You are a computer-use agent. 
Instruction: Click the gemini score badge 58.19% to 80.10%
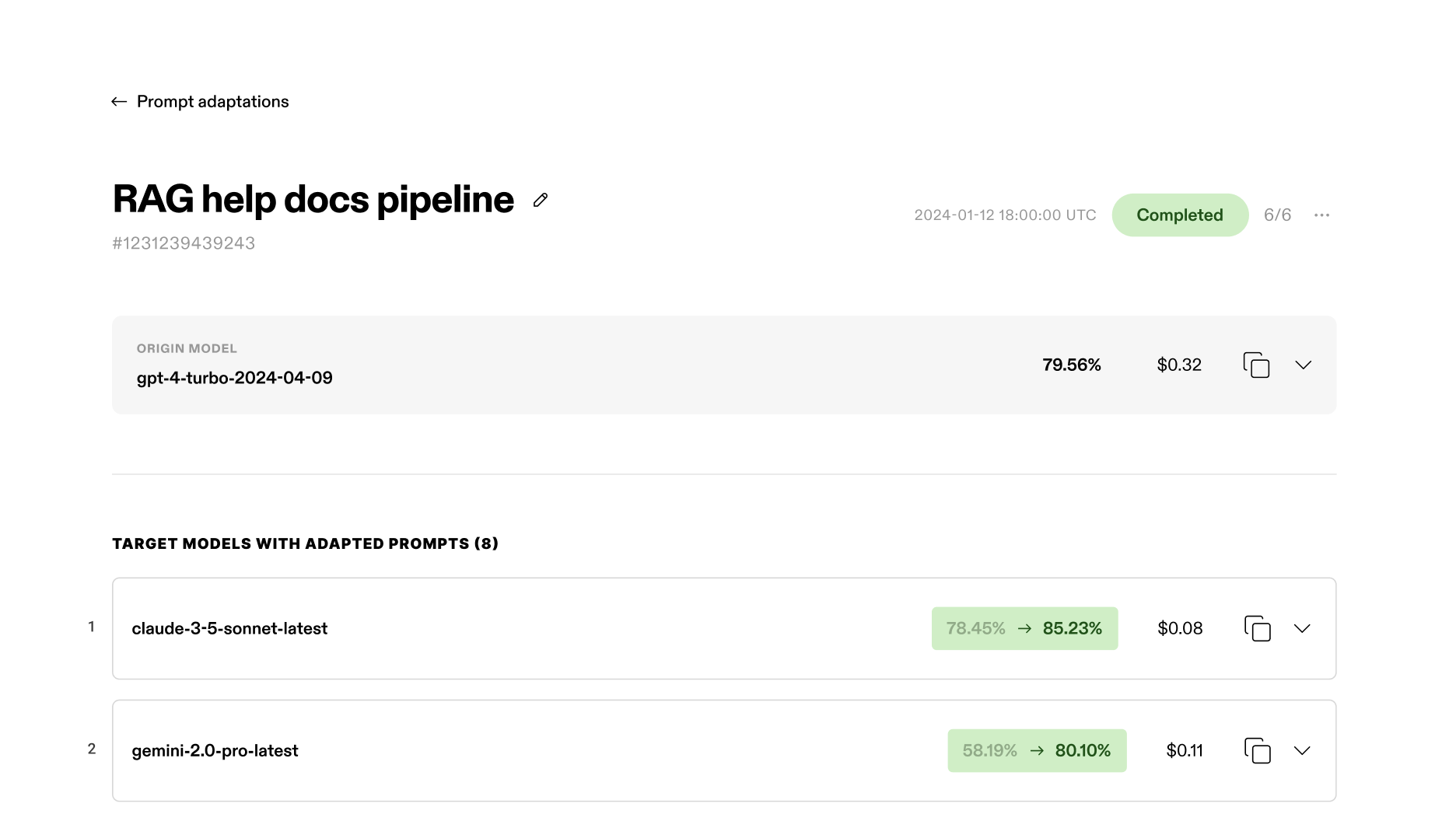point(1037,750)
